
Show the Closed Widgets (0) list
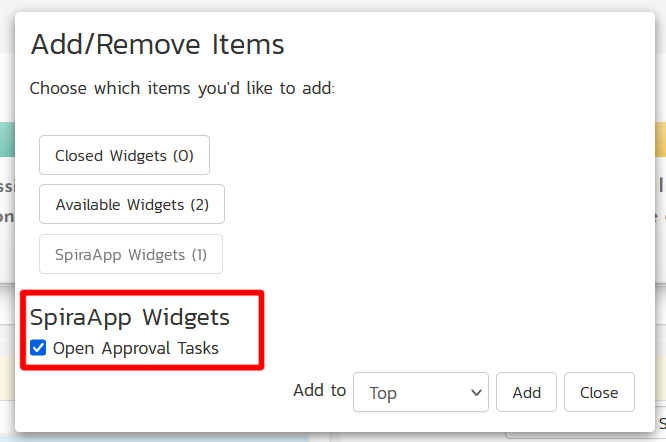pos(124,155)
